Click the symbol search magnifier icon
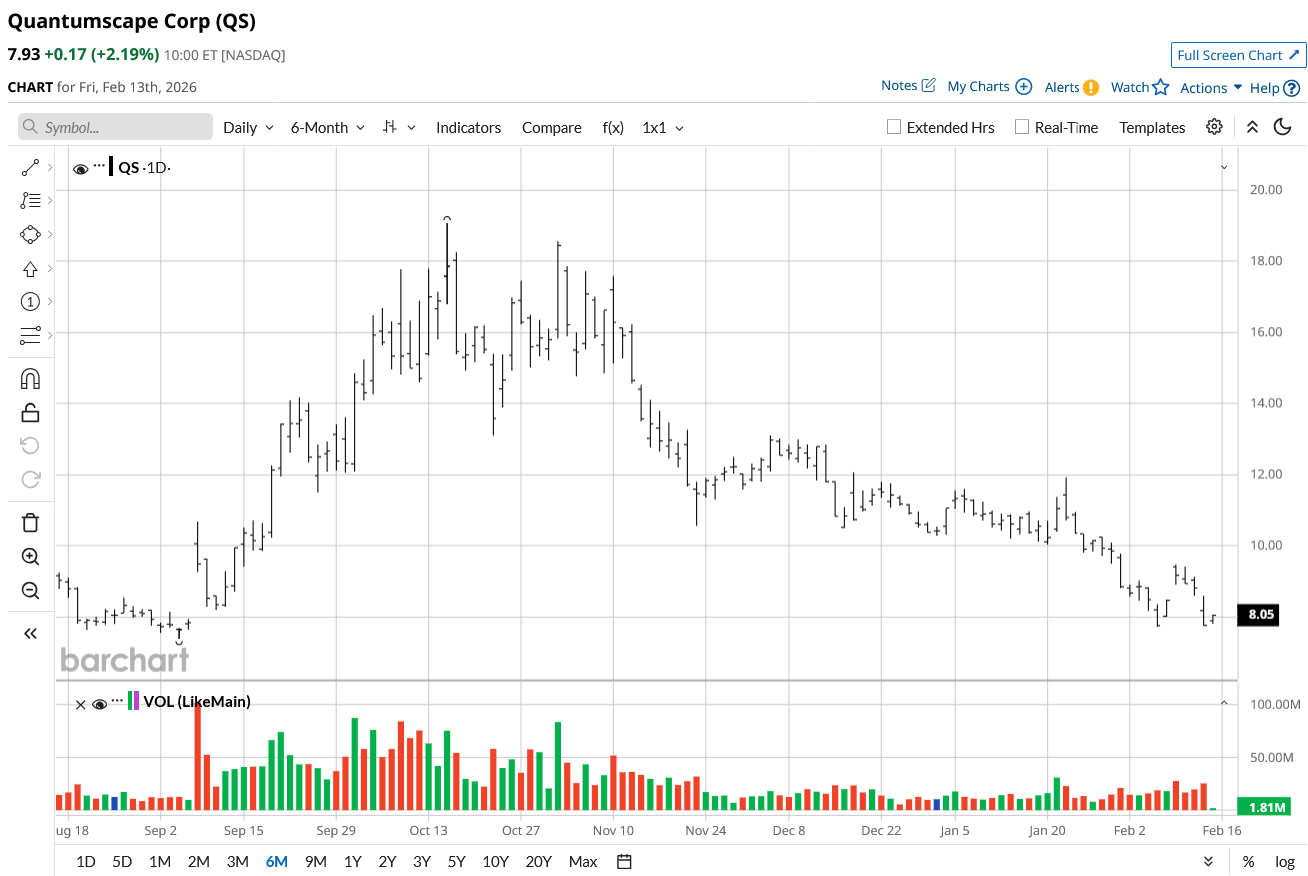Screen dimensions: 1308x876 pyautogui.click(x=30, y=128)
